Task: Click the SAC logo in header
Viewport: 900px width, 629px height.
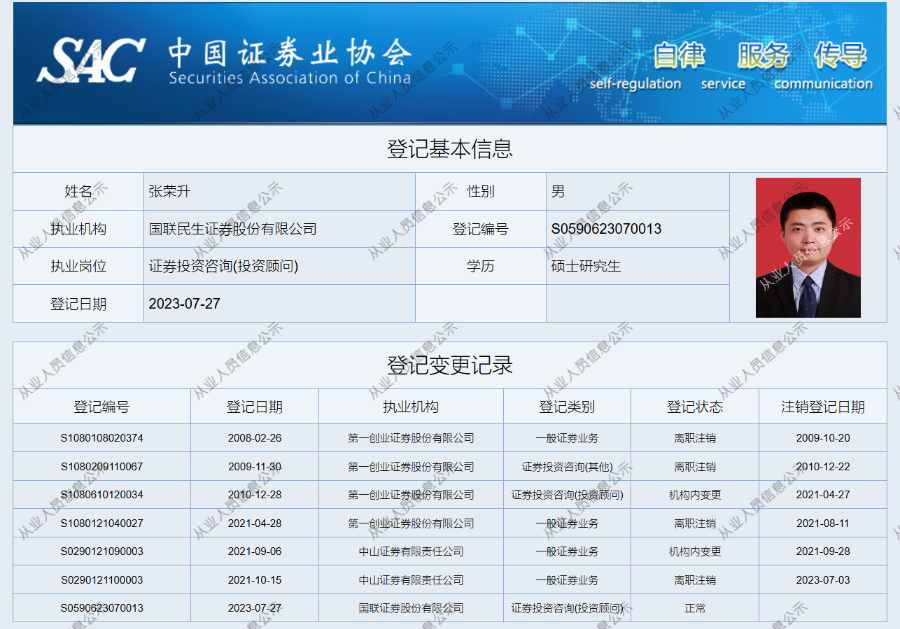Action: click(91, 60)
